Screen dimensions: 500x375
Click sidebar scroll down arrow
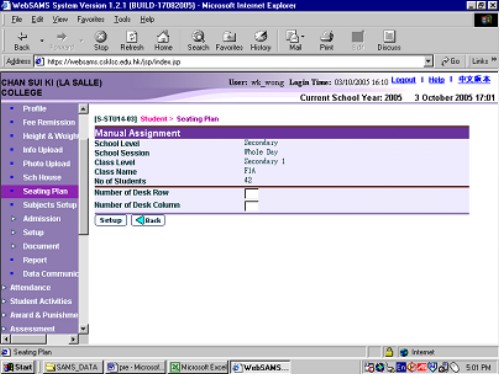coord(83,329)
